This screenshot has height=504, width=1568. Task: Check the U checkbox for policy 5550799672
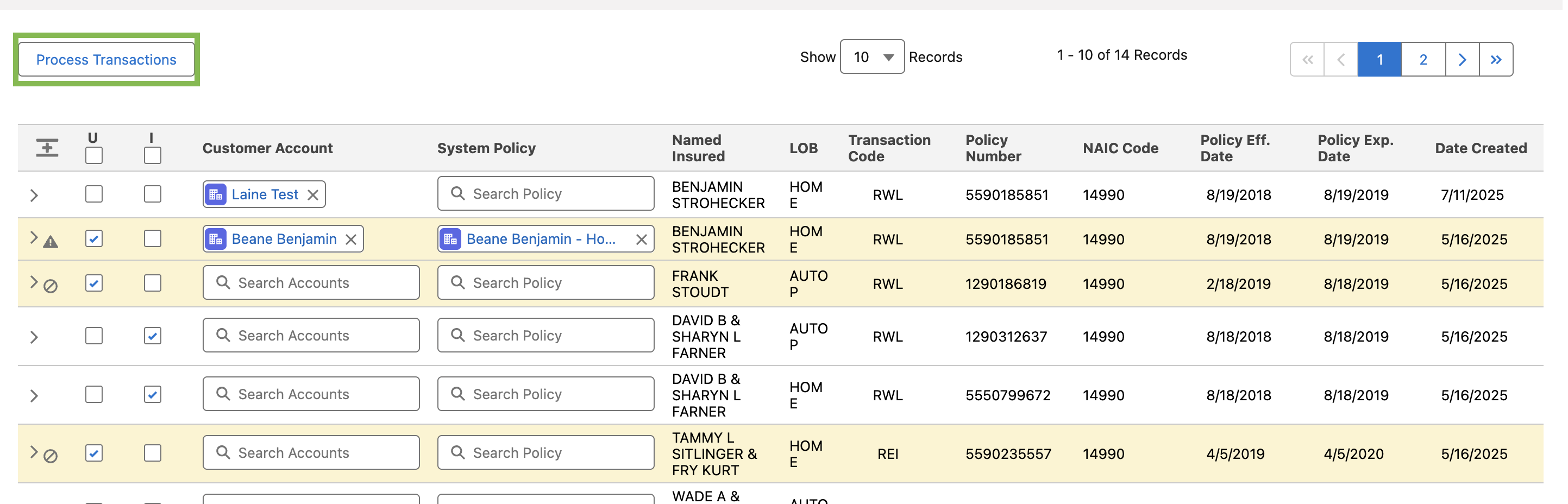[x=94, y=394]
